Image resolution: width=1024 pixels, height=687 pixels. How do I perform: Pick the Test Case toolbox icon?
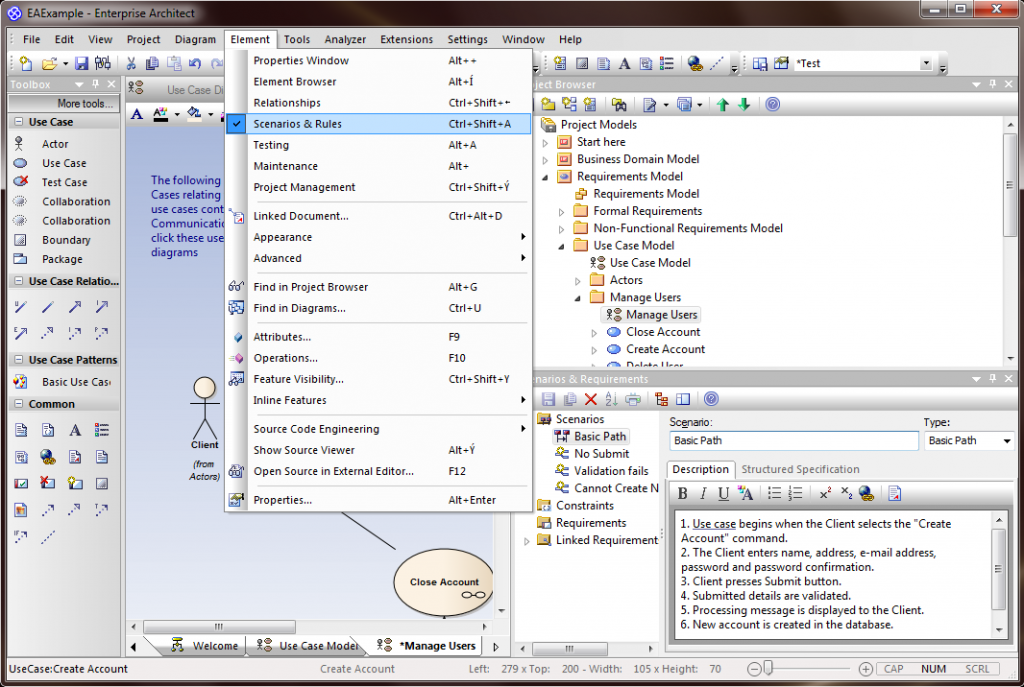[x=20, y=182]
